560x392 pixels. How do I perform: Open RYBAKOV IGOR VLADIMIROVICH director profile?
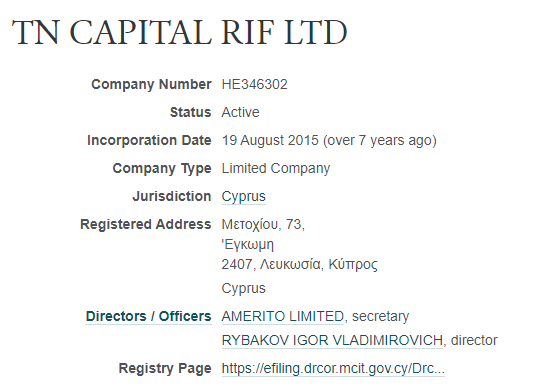click(332, 340)
